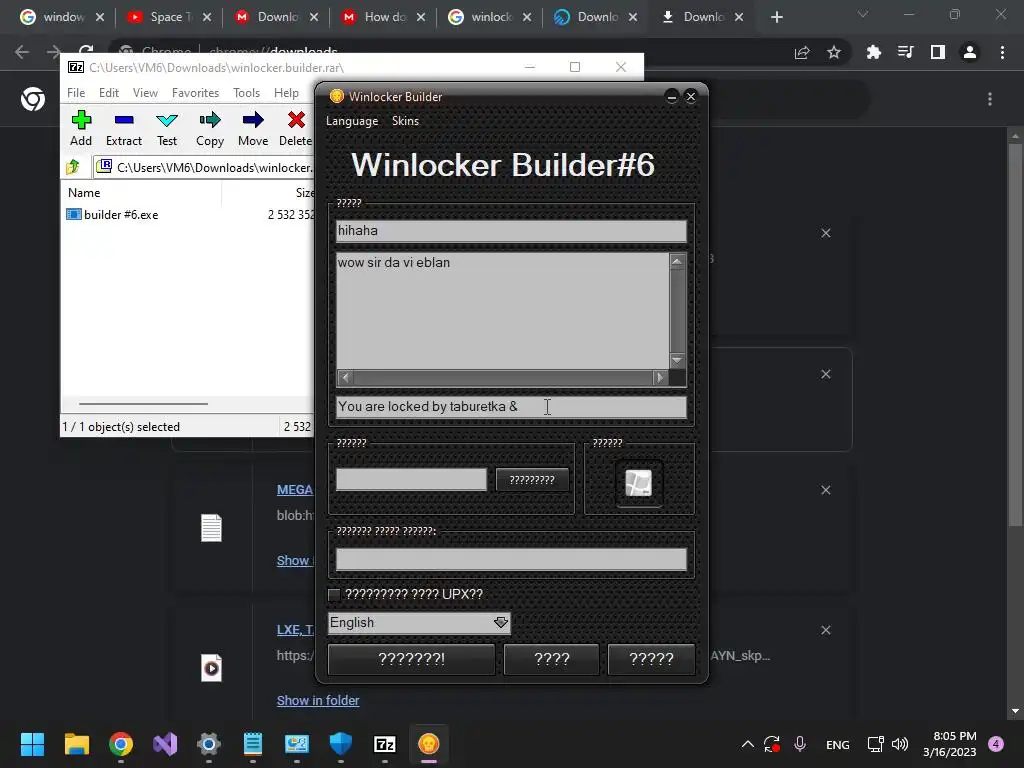Screen dimensions: 1024x768
Task: Close the Winlocker Builder window
Action: 691,97
